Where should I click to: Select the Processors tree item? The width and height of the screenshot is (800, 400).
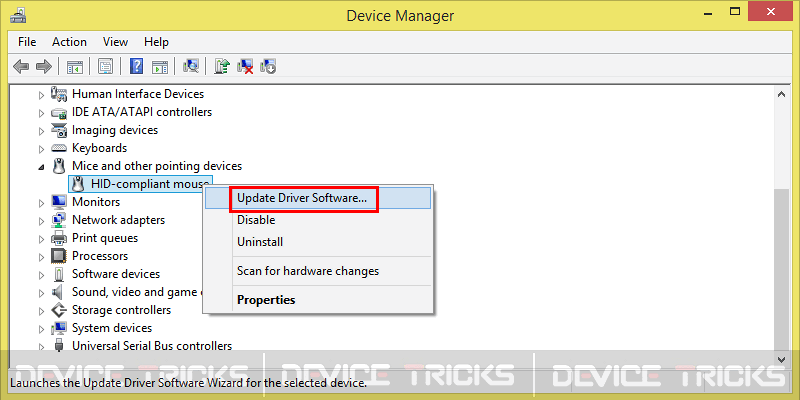coord(99,256)
